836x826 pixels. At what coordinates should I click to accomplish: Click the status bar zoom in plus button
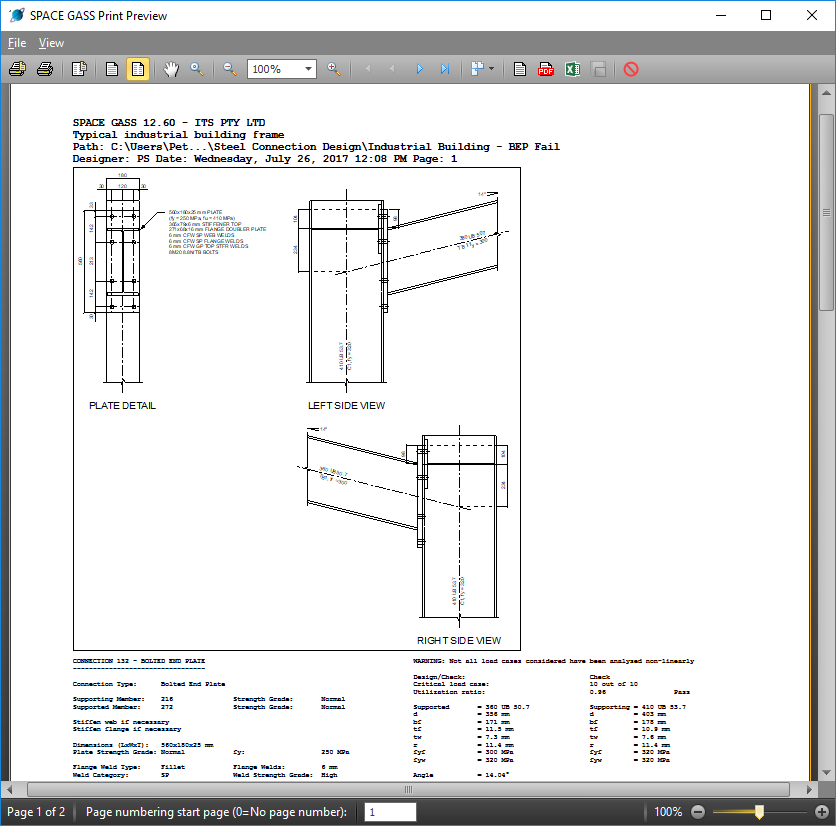822,812
